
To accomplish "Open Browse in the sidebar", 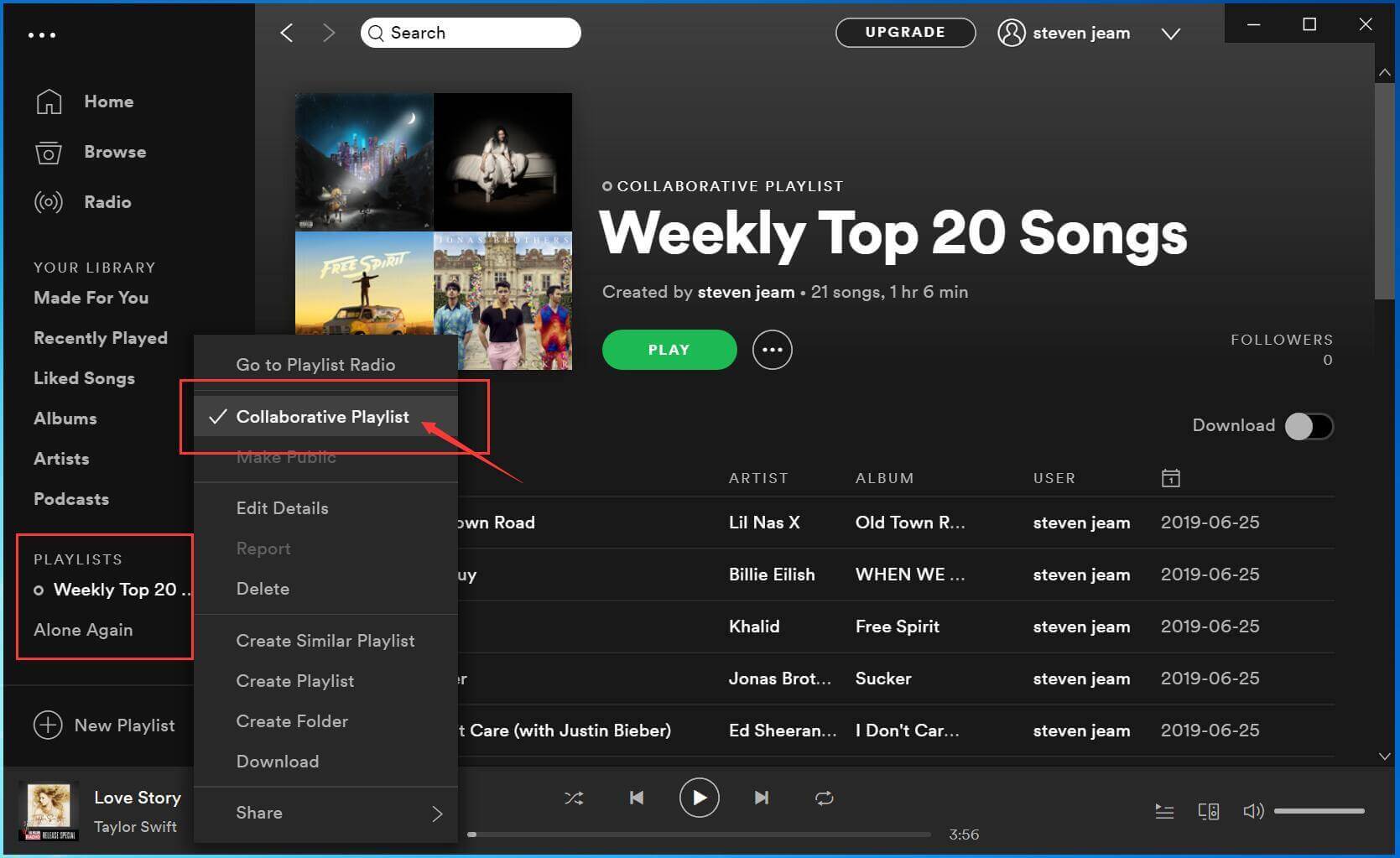I will point(91,152).
